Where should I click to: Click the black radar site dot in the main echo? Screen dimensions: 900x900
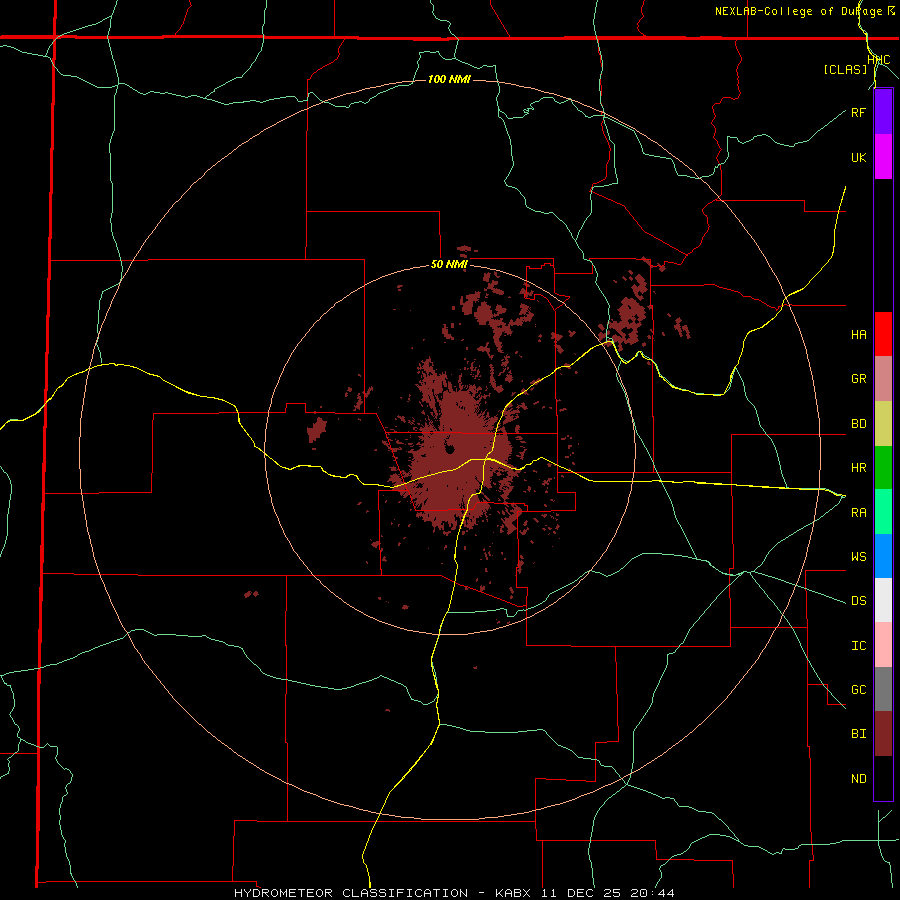tap(450, 449)
